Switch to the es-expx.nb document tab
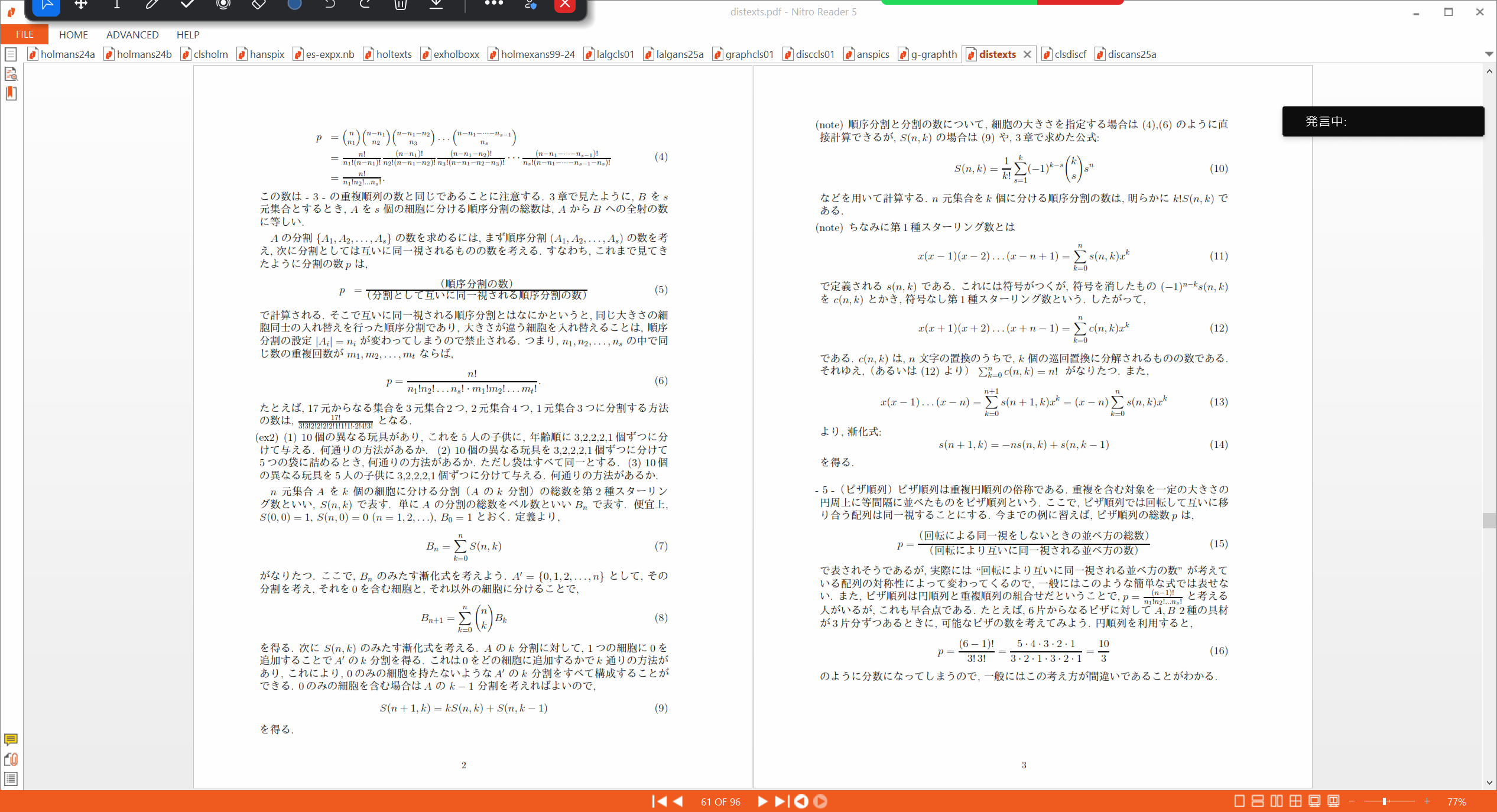1497x812 pixels. tap(323, 54)
